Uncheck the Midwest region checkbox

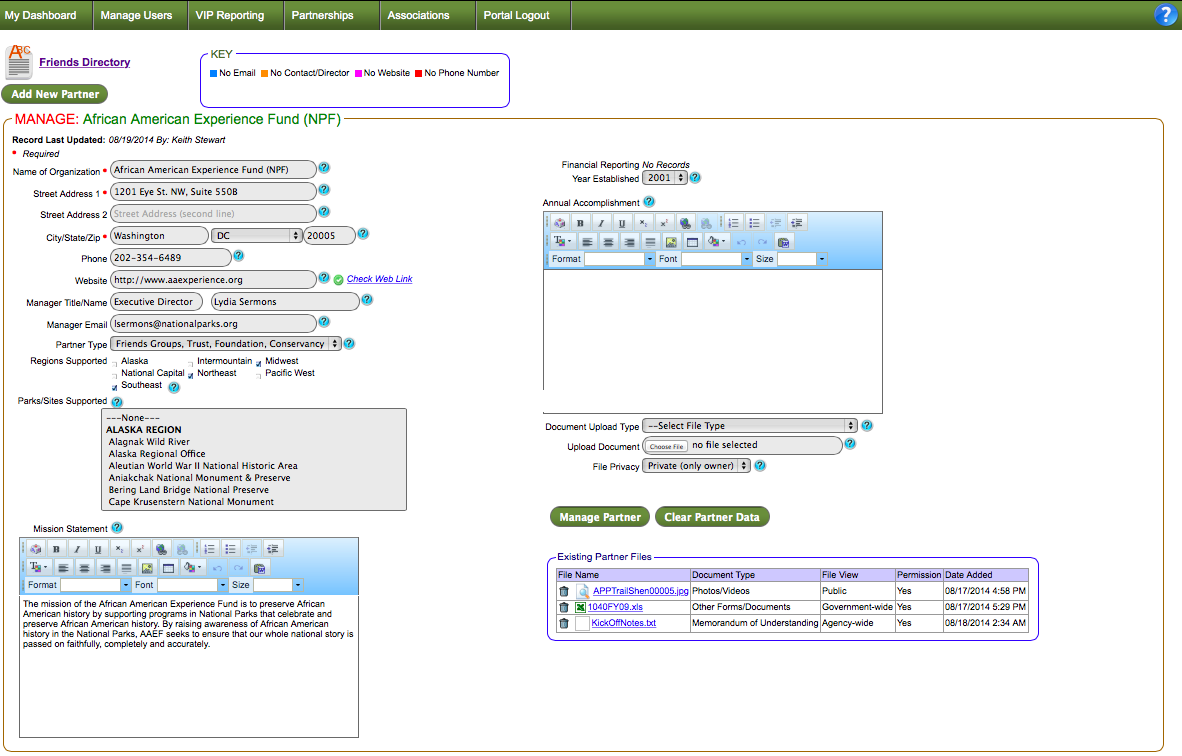click(259, 363)
